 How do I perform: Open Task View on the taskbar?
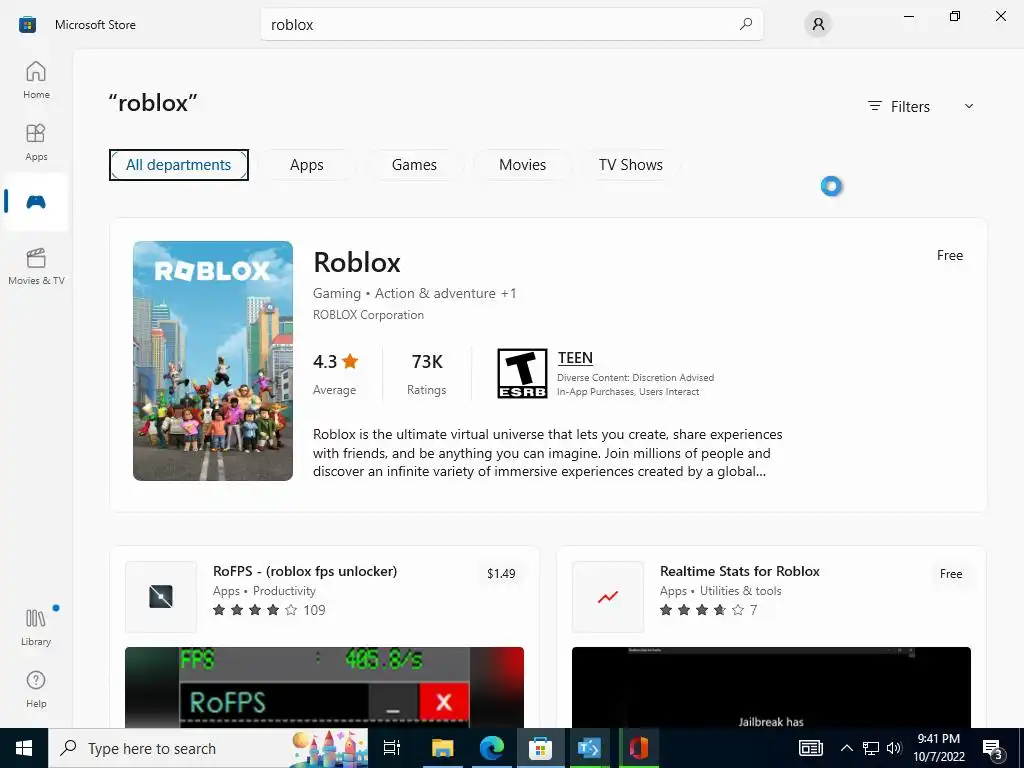click(x=392, y=748)
